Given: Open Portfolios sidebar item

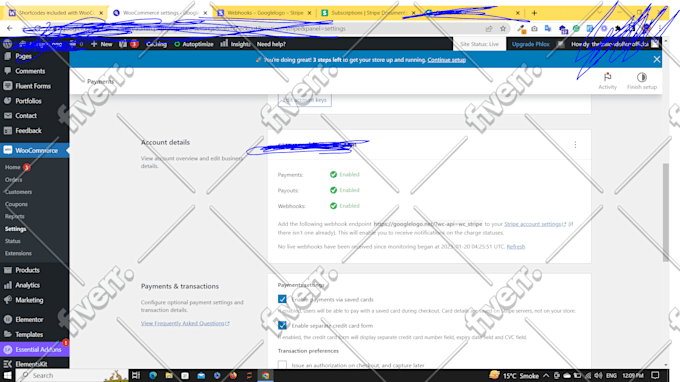Looking at the screenshot, I should point(28,101).
